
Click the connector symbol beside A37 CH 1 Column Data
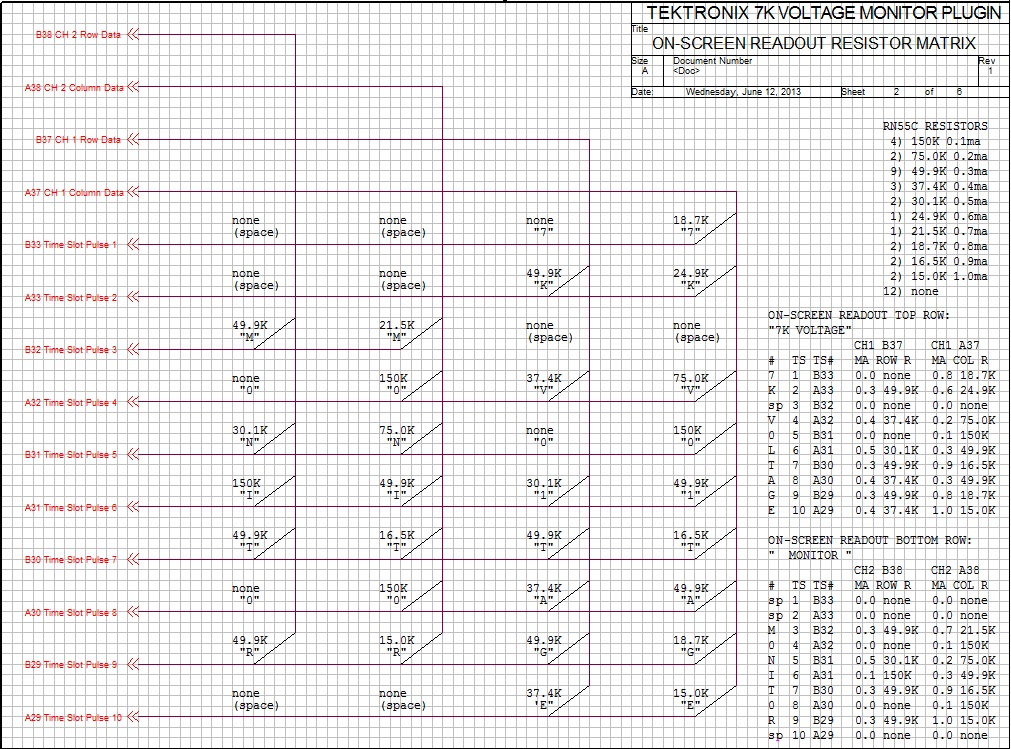pos(133,192)
